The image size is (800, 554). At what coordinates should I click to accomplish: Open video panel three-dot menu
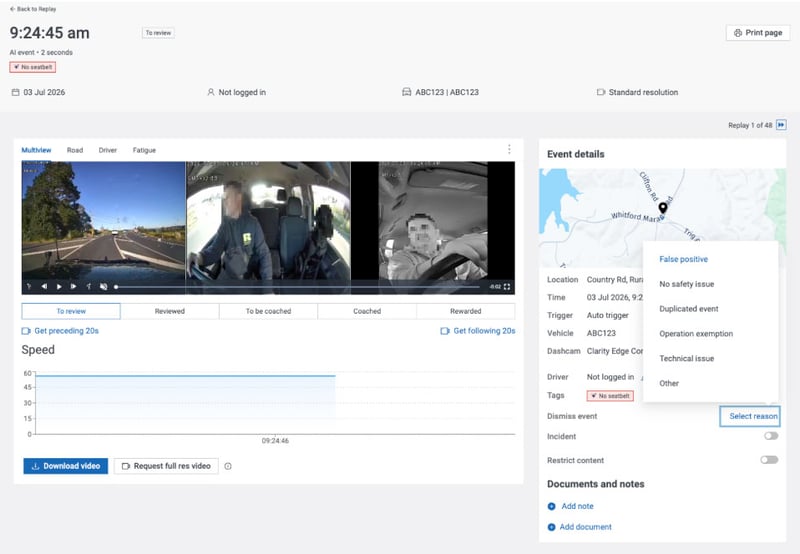[509, 149]
